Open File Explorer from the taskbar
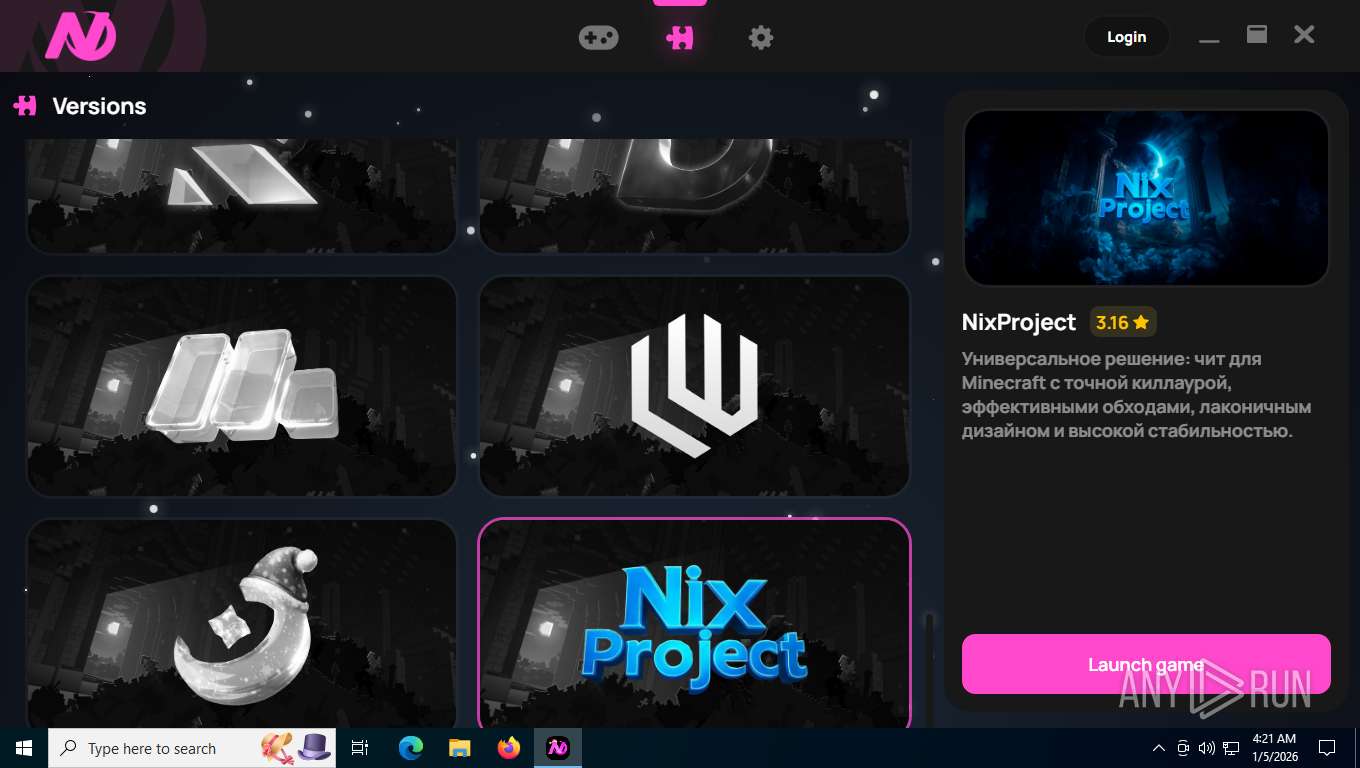 (459, 748)
